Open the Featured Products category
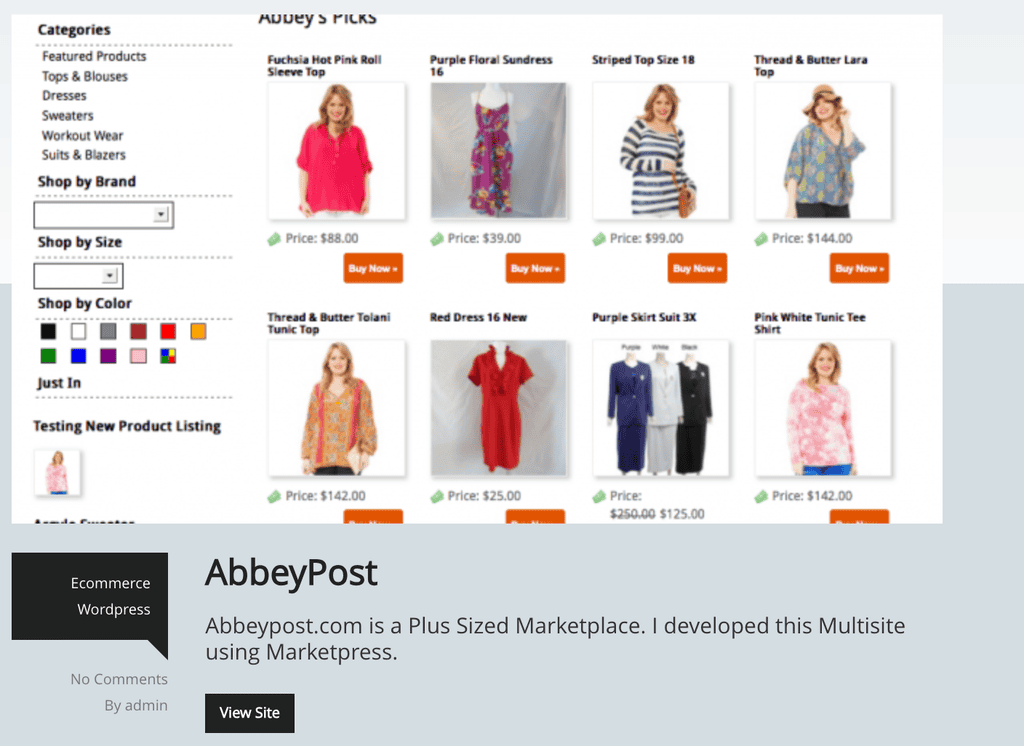This screenshot has height=746, width=1024. click(x=94, y=56)
